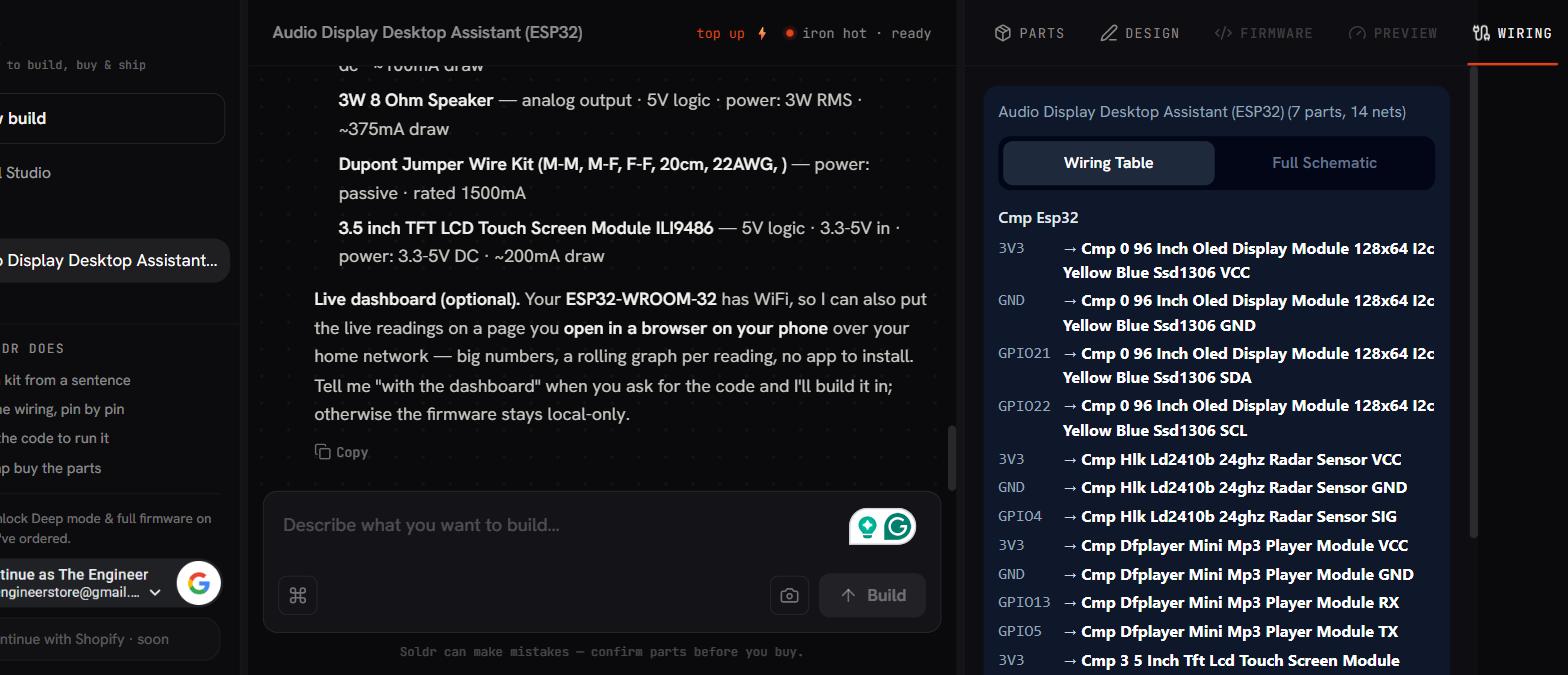The image size is (1568, 675).
Task: Click the chat area scrollbar
Action: pos(951,458)
